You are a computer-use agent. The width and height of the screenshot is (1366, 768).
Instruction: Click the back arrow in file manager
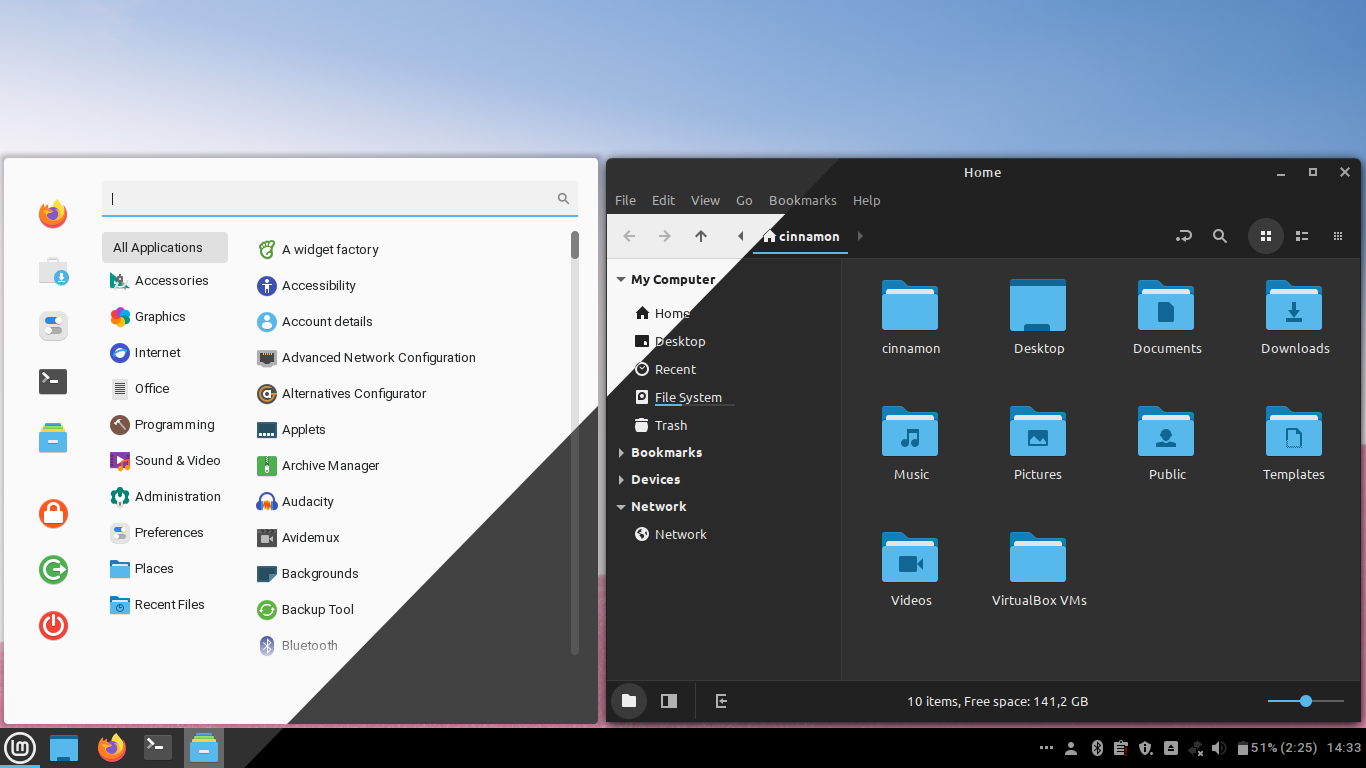pos(629,236)
